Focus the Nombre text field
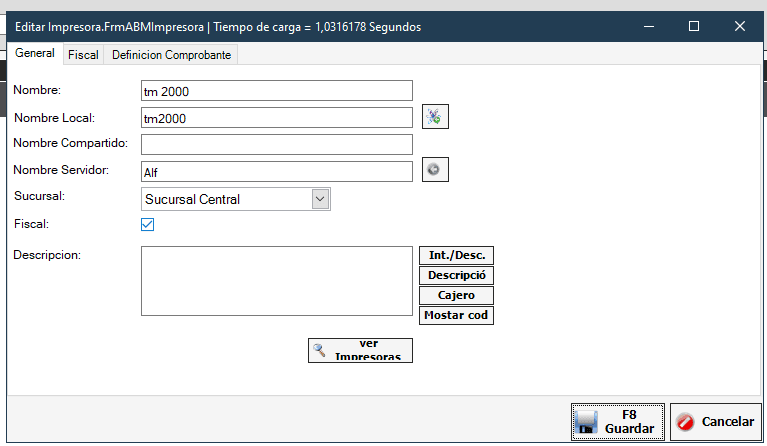 [277, 91]
